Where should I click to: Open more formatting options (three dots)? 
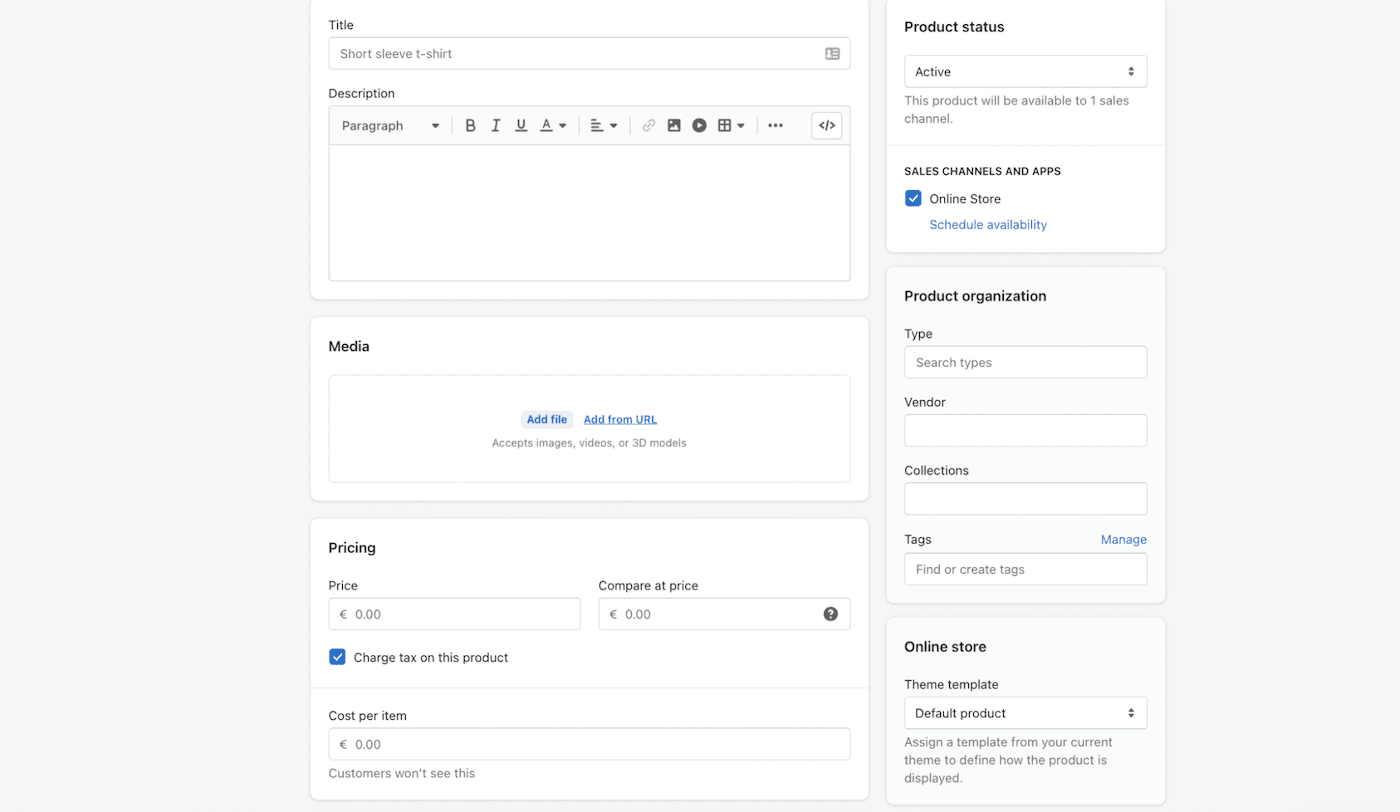pos(776,126)
